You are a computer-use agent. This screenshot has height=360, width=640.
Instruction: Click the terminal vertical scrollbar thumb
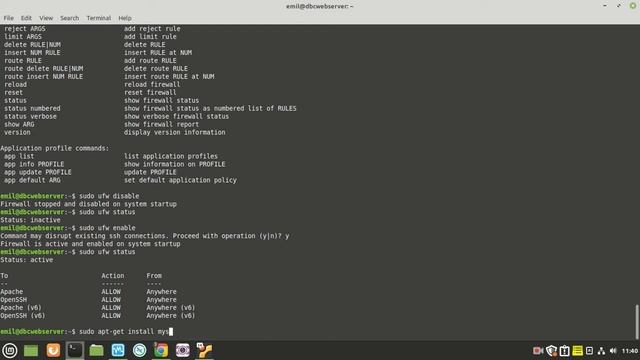coord(637,321)
